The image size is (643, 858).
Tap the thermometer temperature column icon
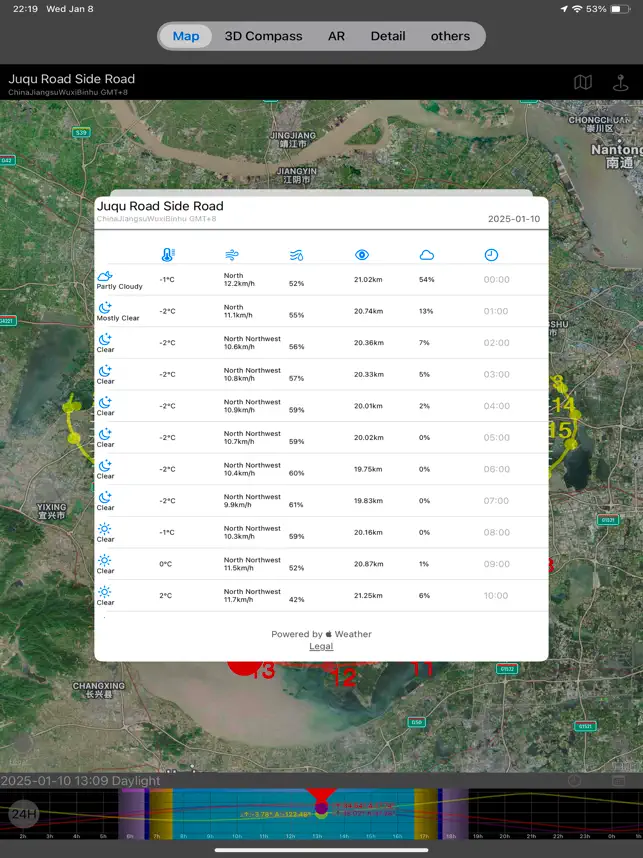[168, 255]
